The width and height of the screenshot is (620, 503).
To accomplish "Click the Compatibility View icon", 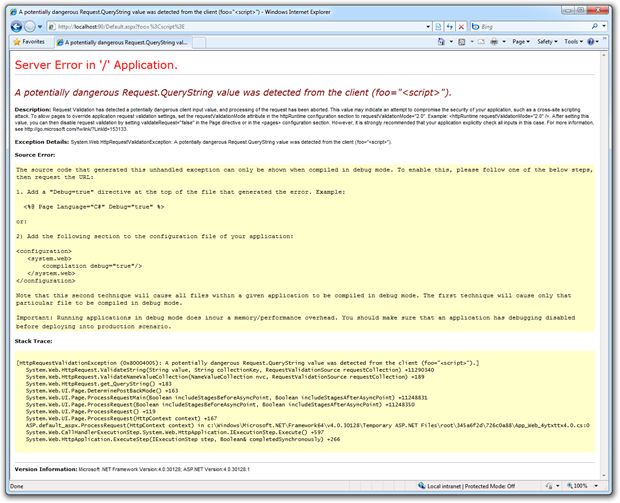I will click(x=438, y=26).
